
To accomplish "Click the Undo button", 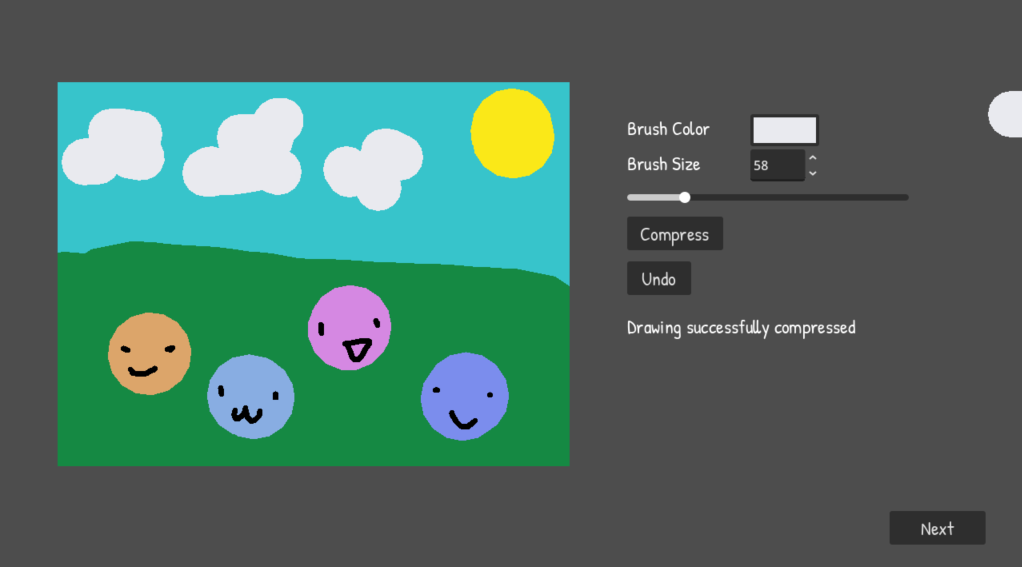I will click(x=659, y=279).
